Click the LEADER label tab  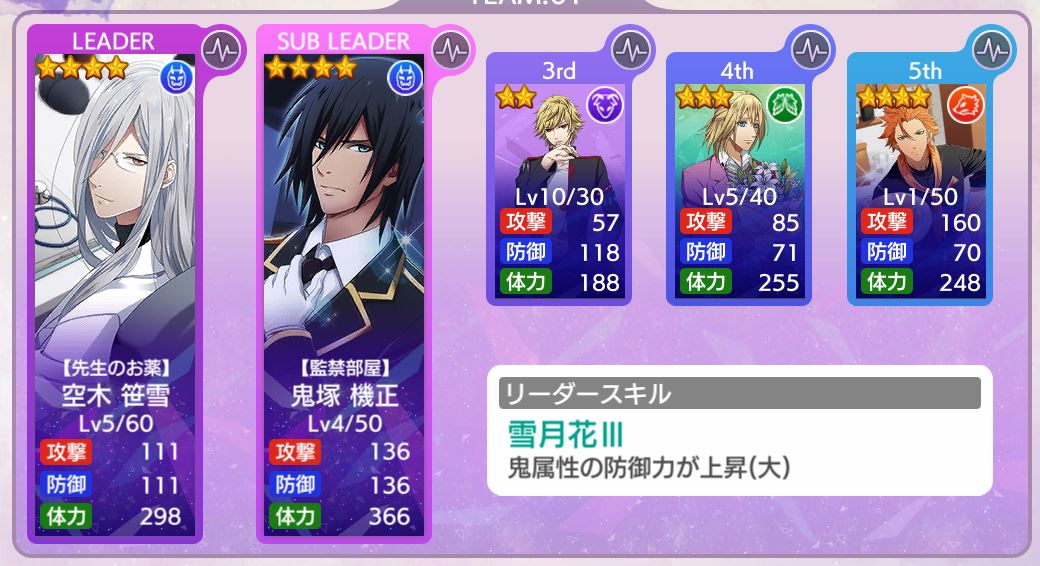[x=113, y=41]
